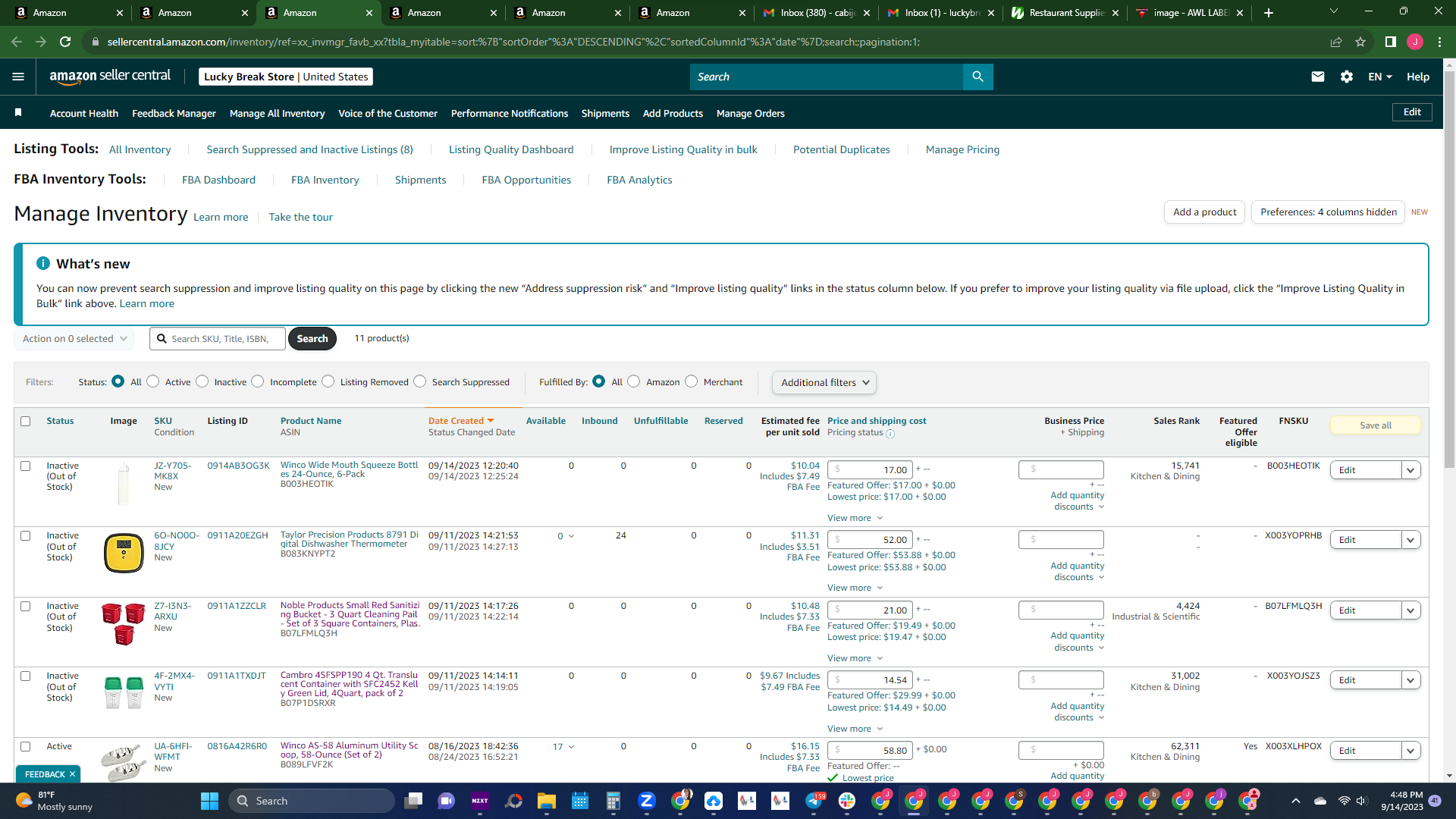Open a new browser tab

click(x=1269, y=13)
